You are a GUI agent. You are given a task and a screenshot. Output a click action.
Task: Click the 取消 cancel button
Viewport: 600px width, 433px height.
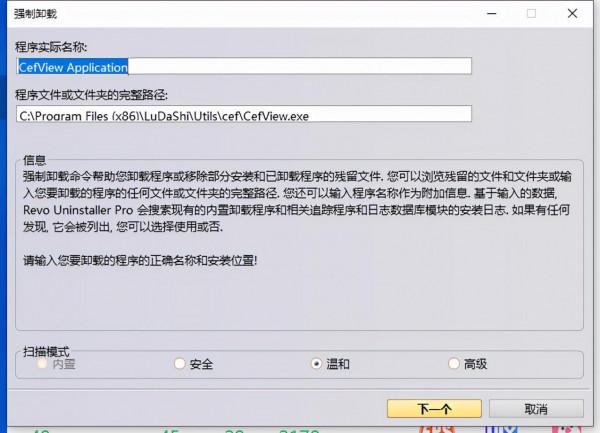536,409
